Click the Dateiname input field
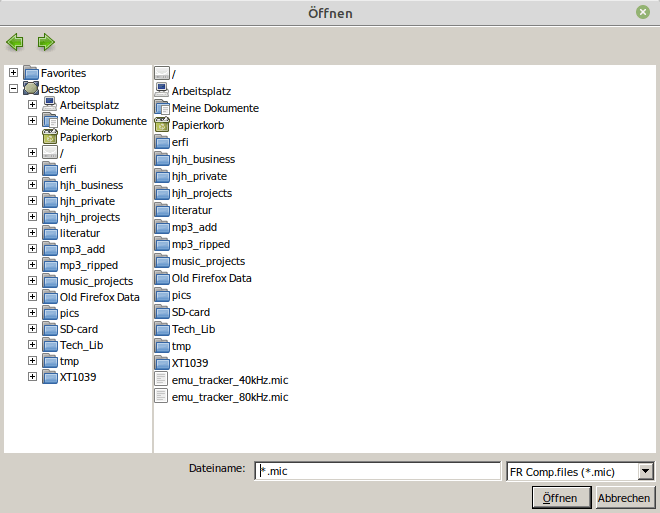 point(378,471)
